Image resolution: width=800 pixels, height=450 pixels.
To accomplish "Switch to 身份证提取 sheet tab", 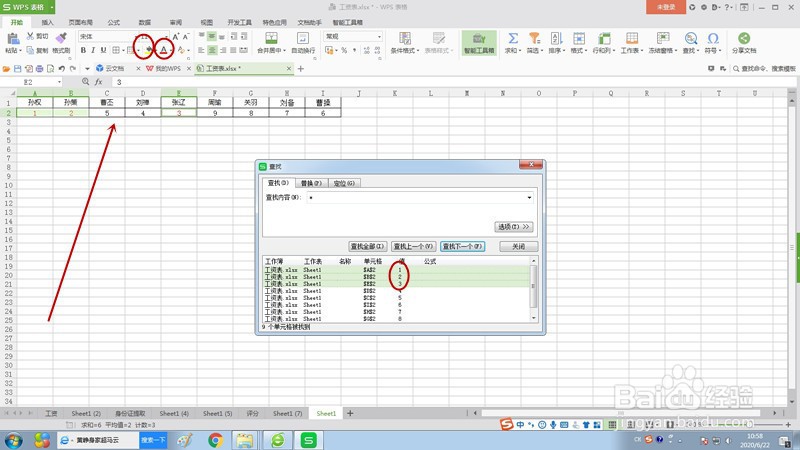I will point(130,413).
